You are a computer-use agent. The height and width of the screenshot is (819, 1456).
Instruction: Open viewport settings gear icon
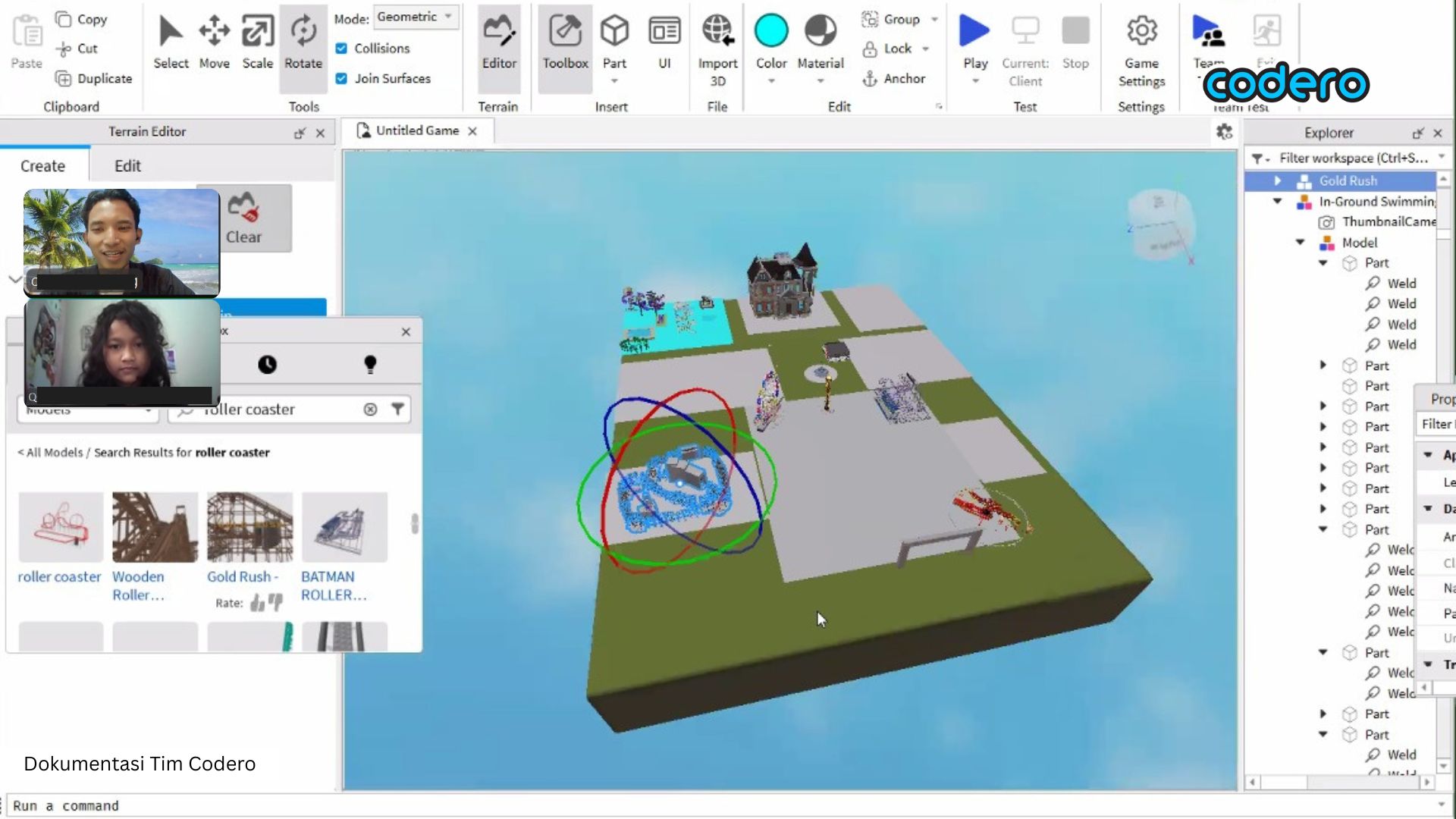click(1224, 132)
